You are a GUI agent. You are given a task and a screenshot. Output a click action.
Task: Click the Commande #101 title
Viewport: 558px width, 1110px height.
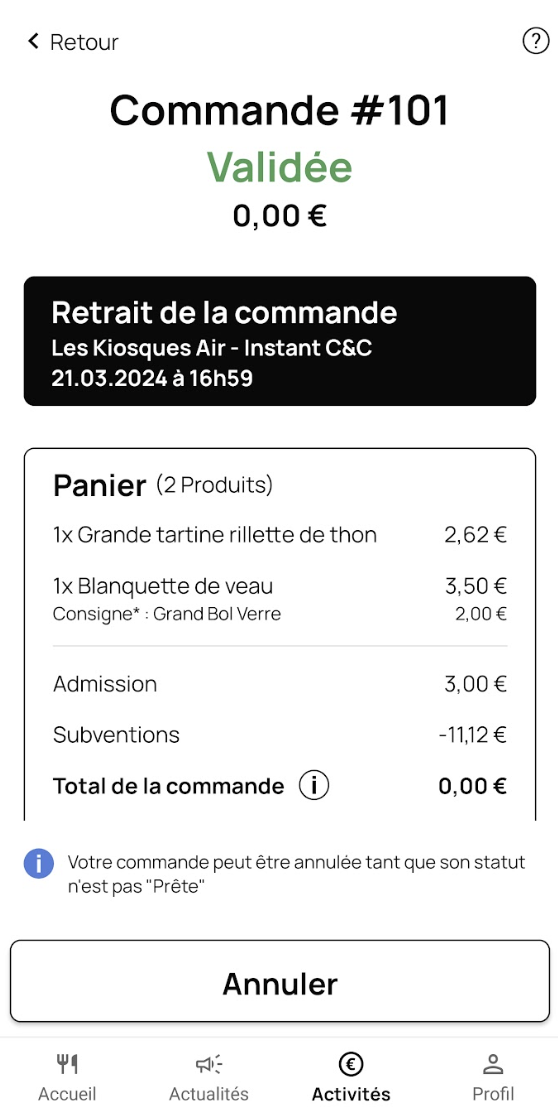[280, 111]
